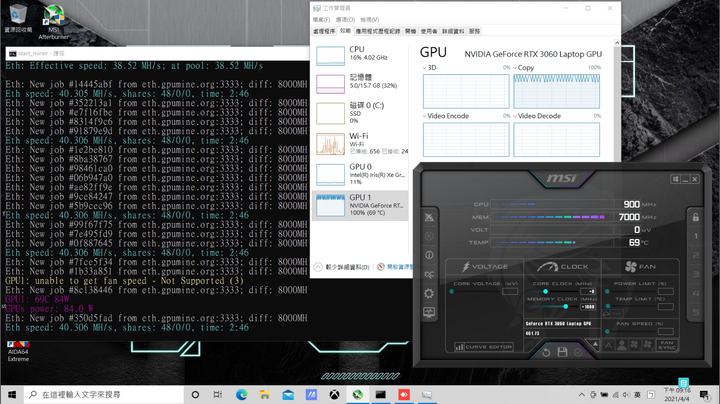Select Afterburner profile slot 2
The height and width of the screenshot is (404, 720).
[696, 255]
